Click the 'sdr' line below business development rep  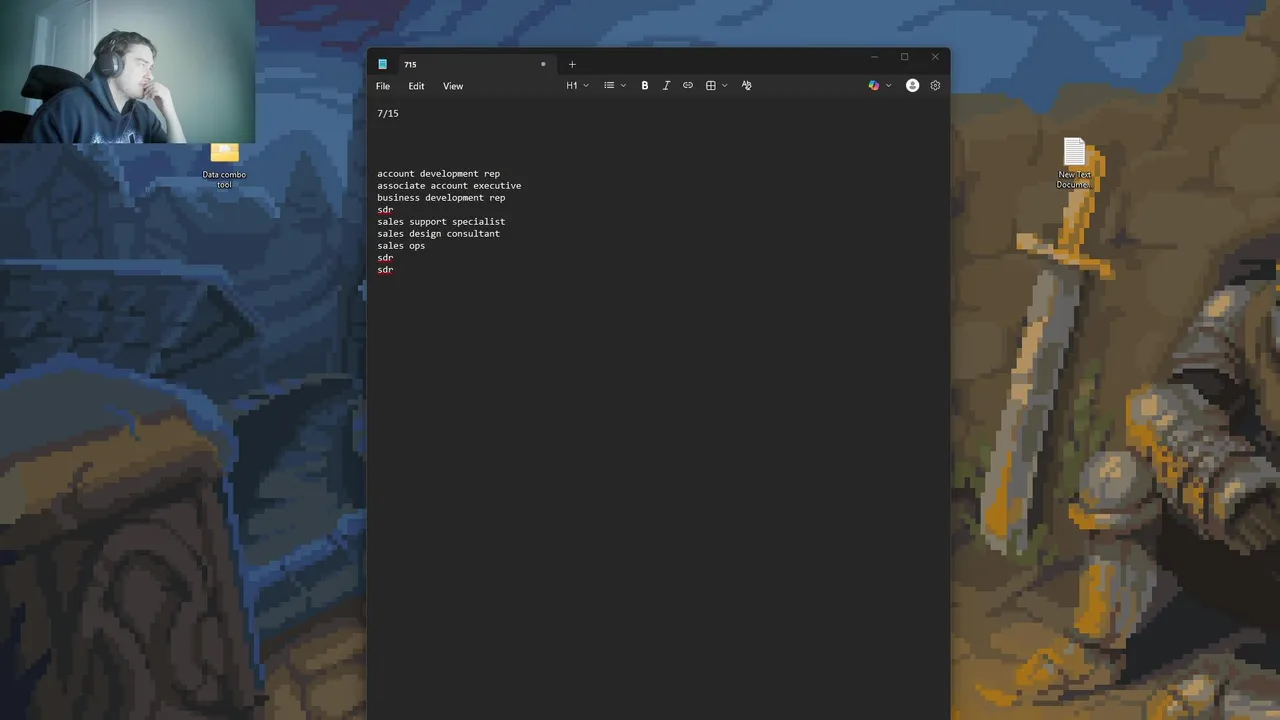point(385,210)
